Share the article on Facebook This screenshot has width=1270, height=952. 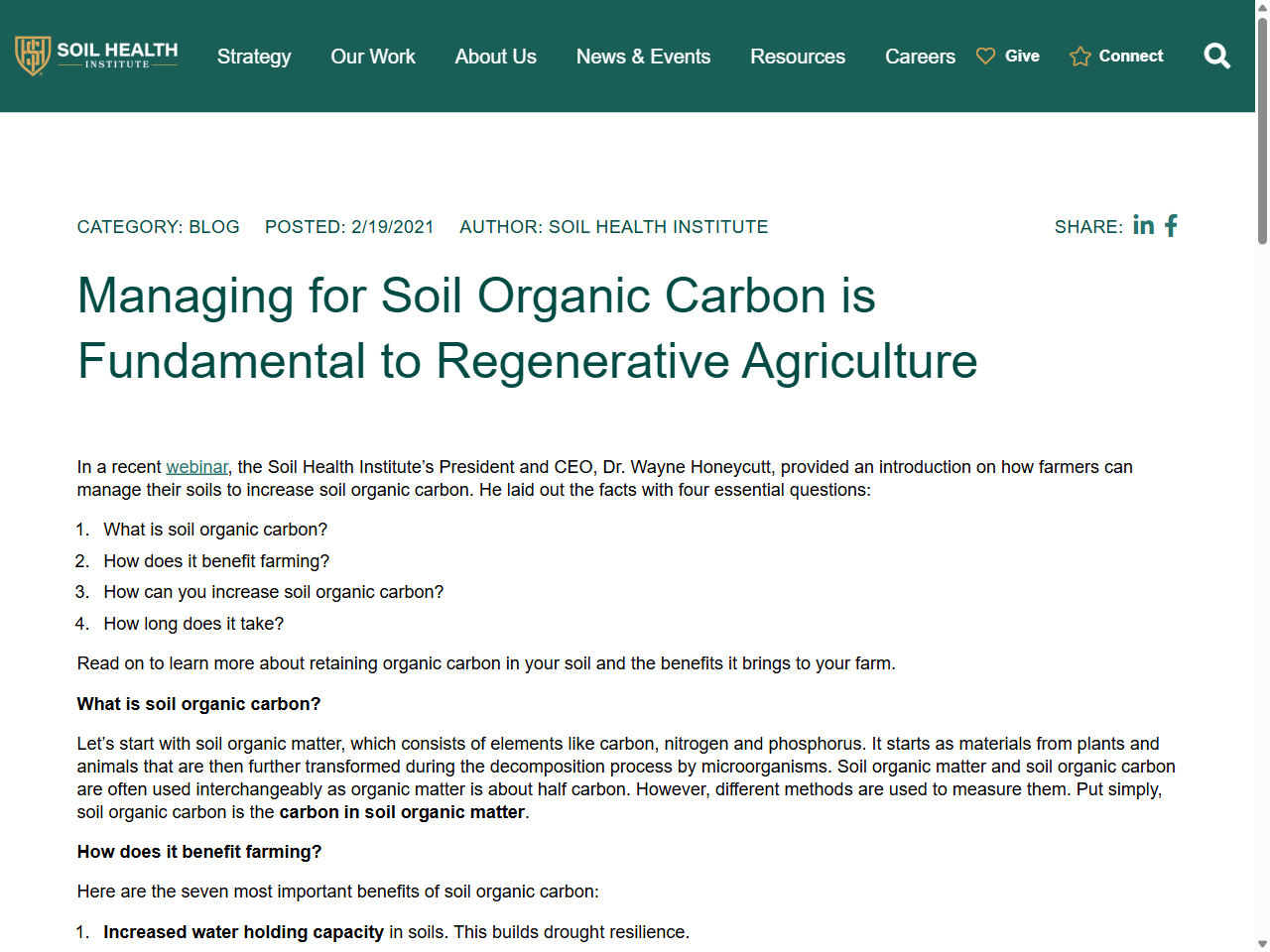[1171, 226]
